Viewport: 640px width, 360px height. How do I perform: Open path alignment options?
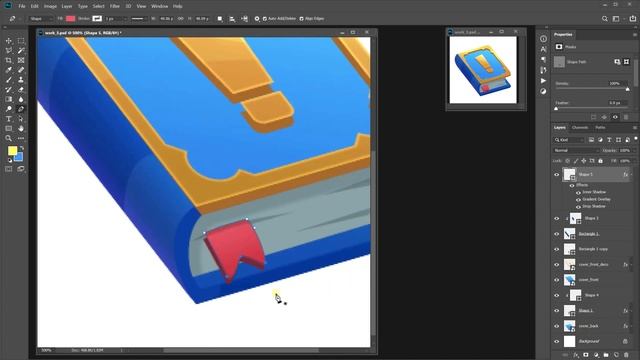click(232, 19)
